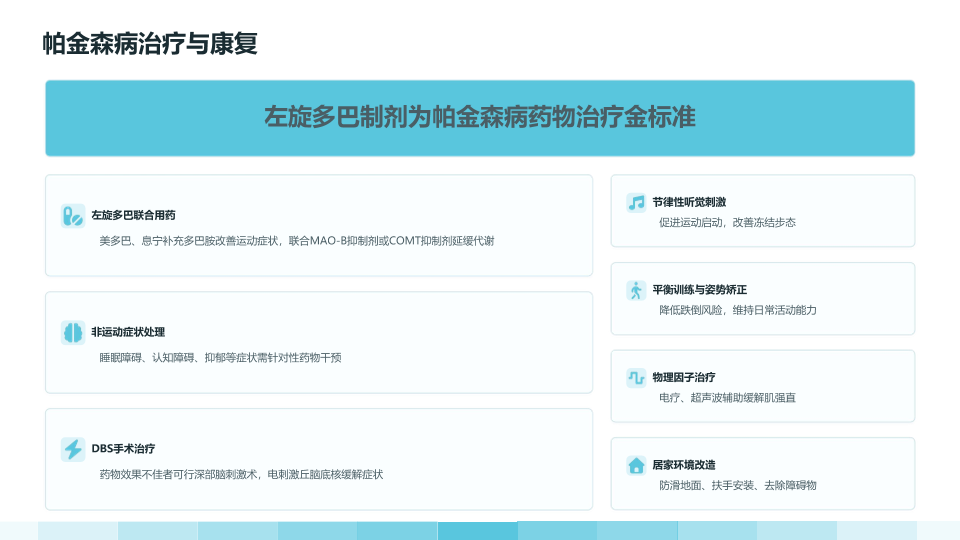
Task: Click the darkest teal block in bottom color strip
Action: click(478, 531)
